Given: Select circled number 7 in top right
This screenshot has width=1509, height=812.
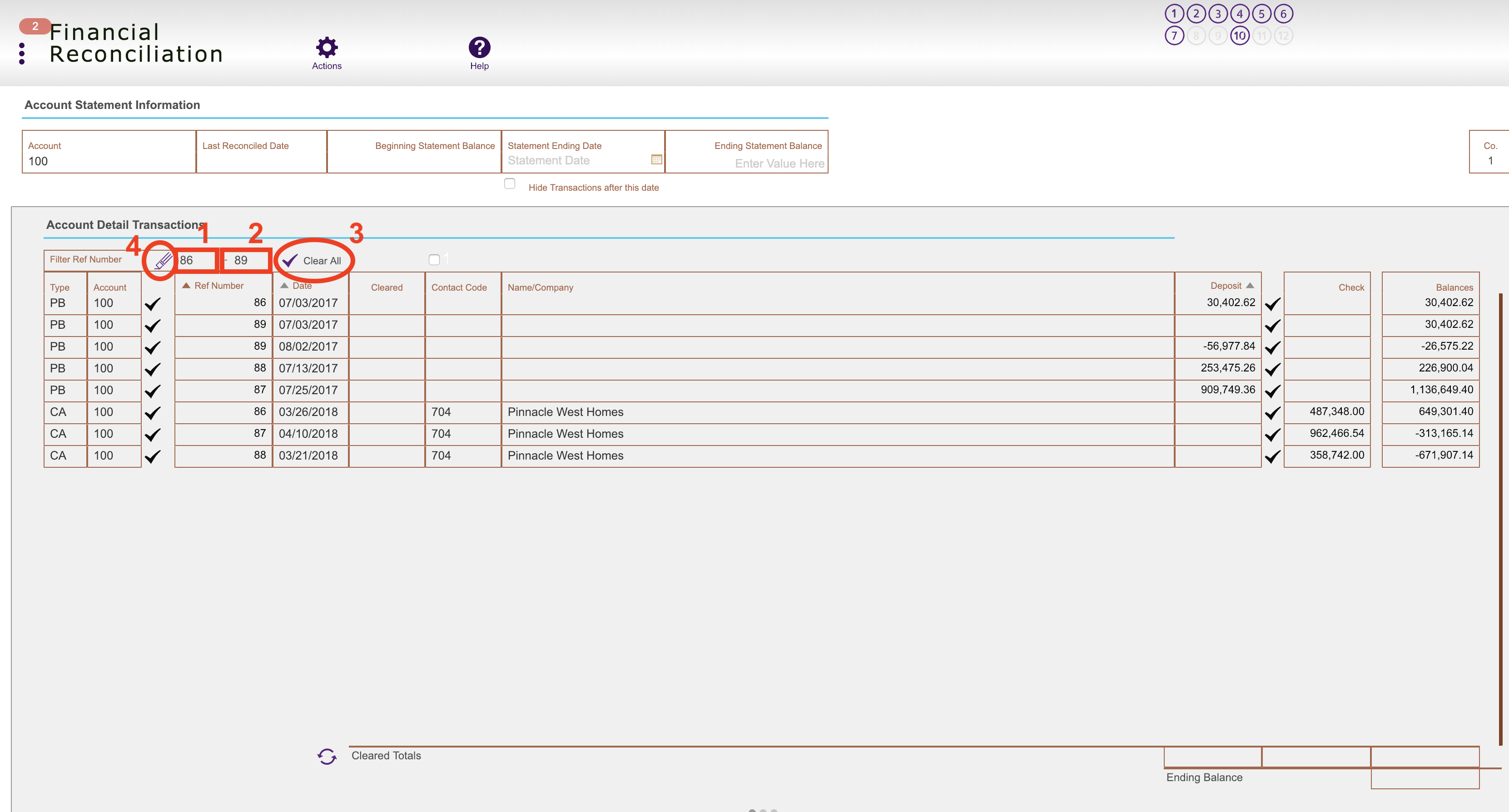Looking at the screenshot, I should [x=1175, y=35].
